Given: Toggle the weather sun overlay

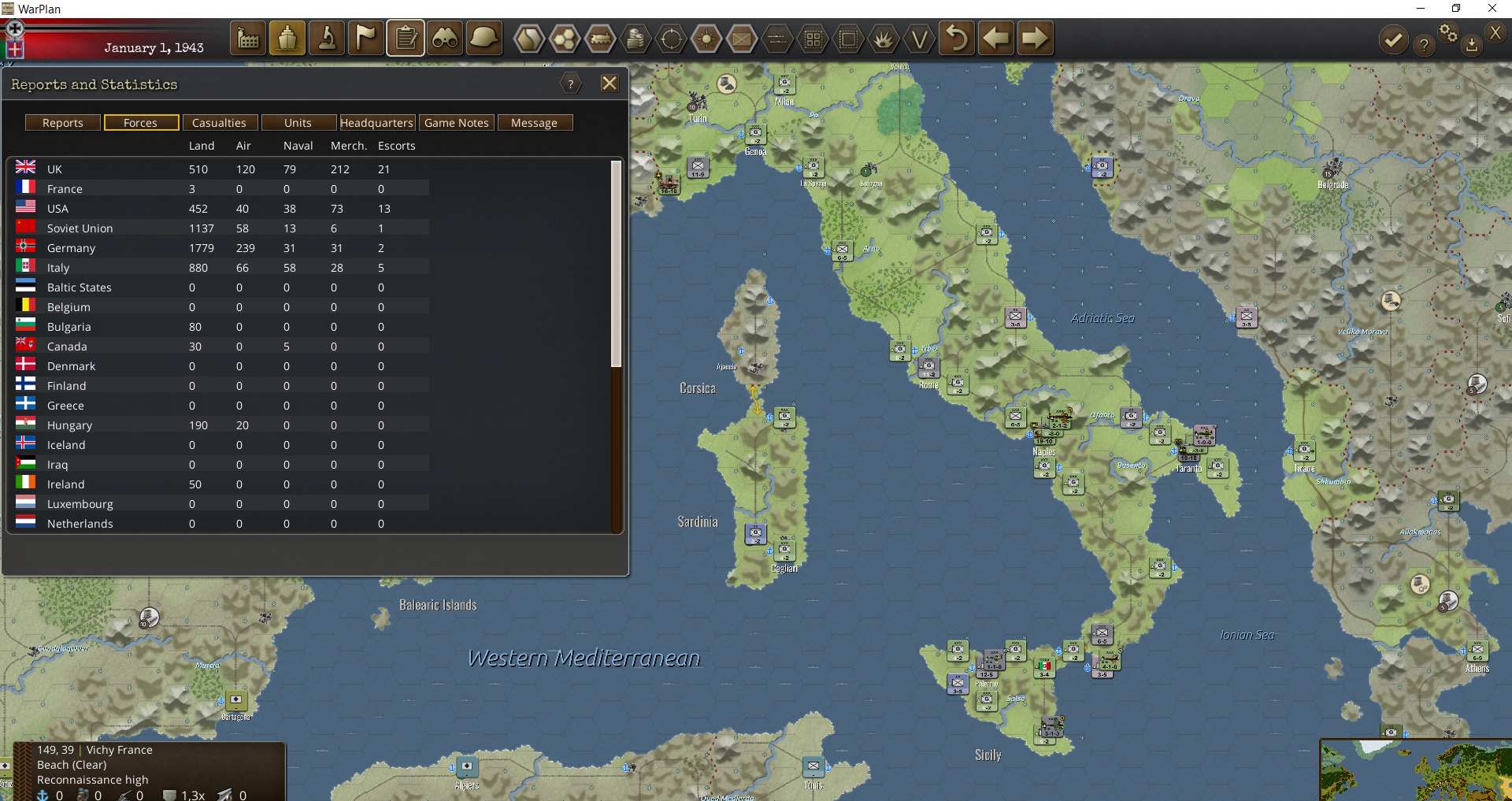Looking at the screenshot, I should [706, 39].
